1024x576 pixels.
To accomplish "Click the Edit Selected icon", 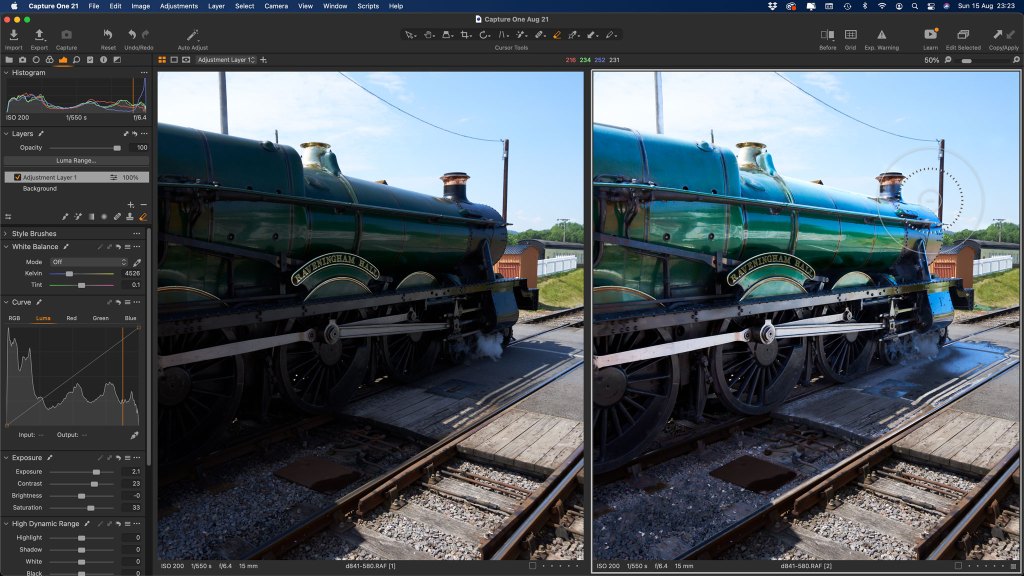I will click(963, 35).
